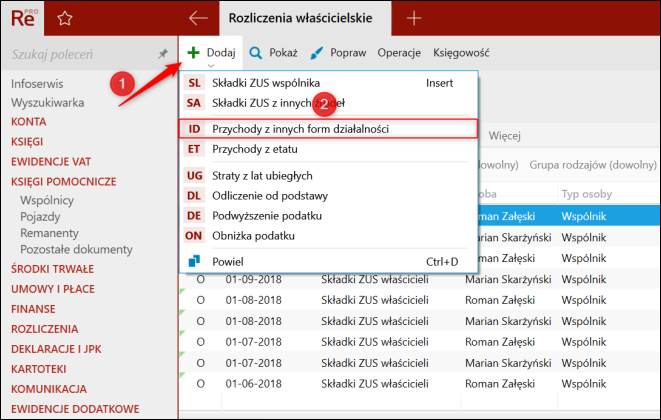661x420 pixels.
Task: Expand the ŚRODKI TRWAŁE section
Action: coord(52,269)
